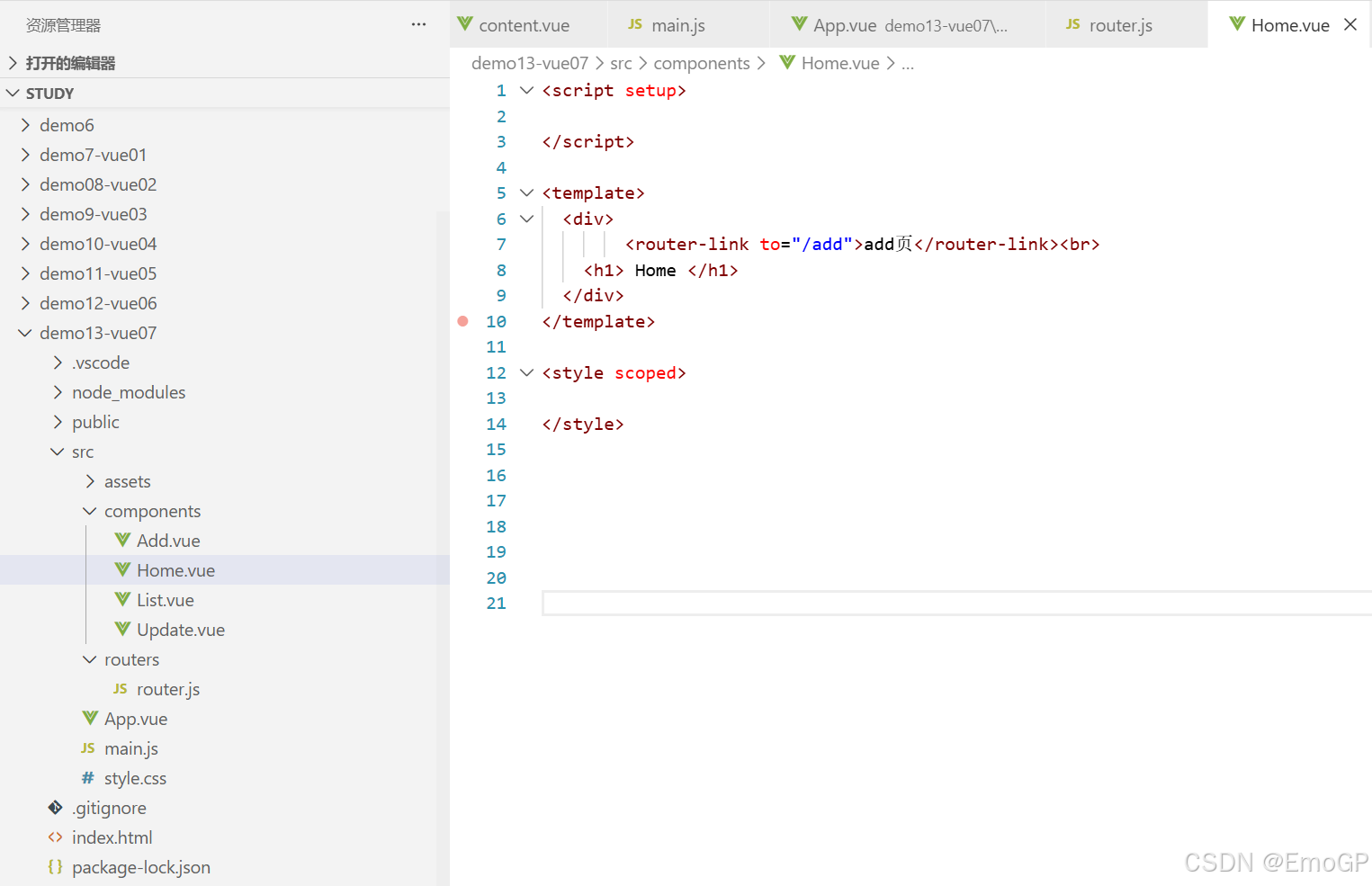Image resolution: width=1372 pixels, height=886 pixels.
Task: Click line number 7 in the gutter
Action: pos(501,244)
